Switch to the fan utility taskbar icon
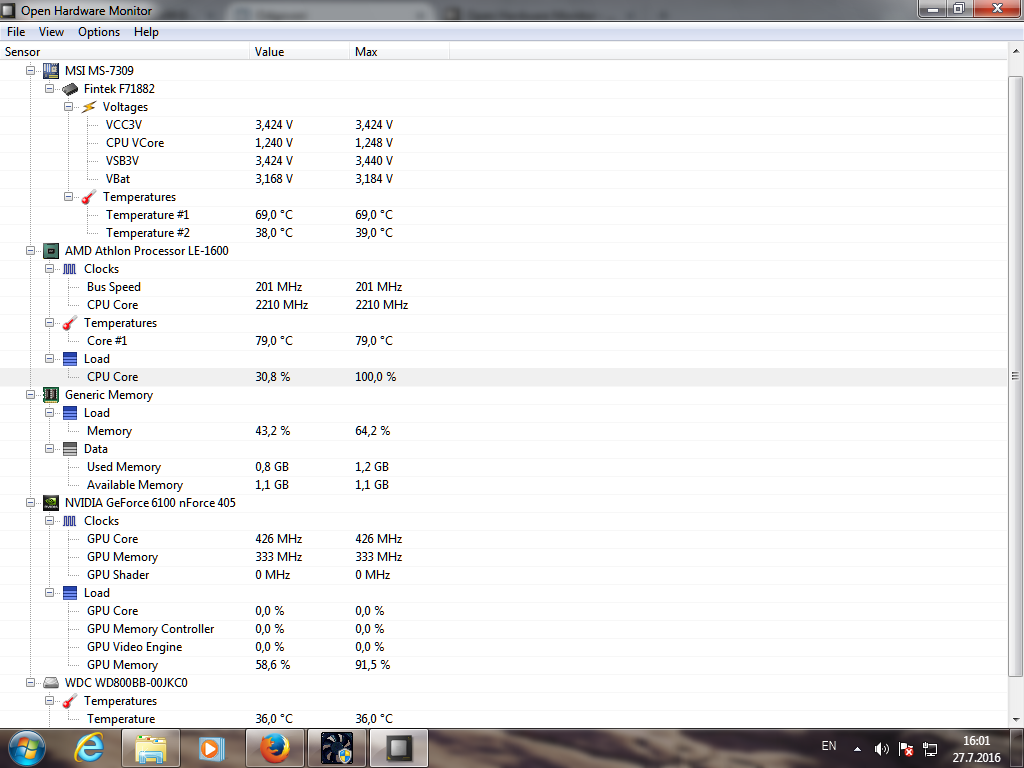Viewport: 1024px width, 768px height. [x=337, y=748]
